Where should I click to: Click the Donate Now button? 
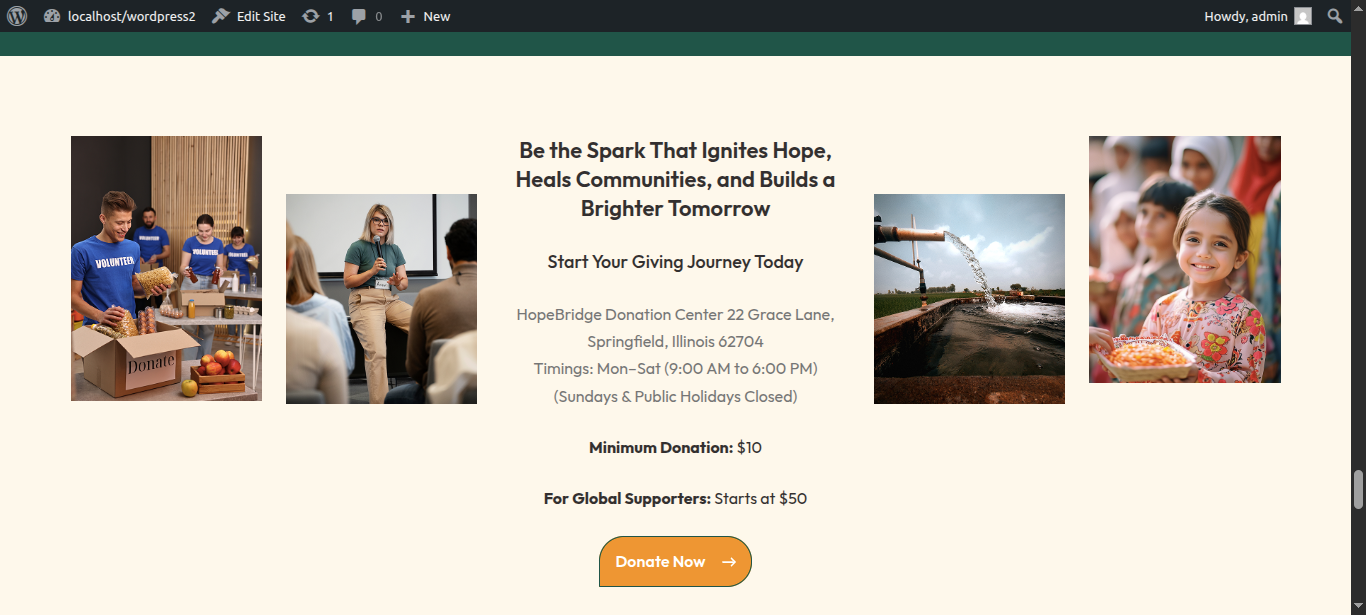675,562
